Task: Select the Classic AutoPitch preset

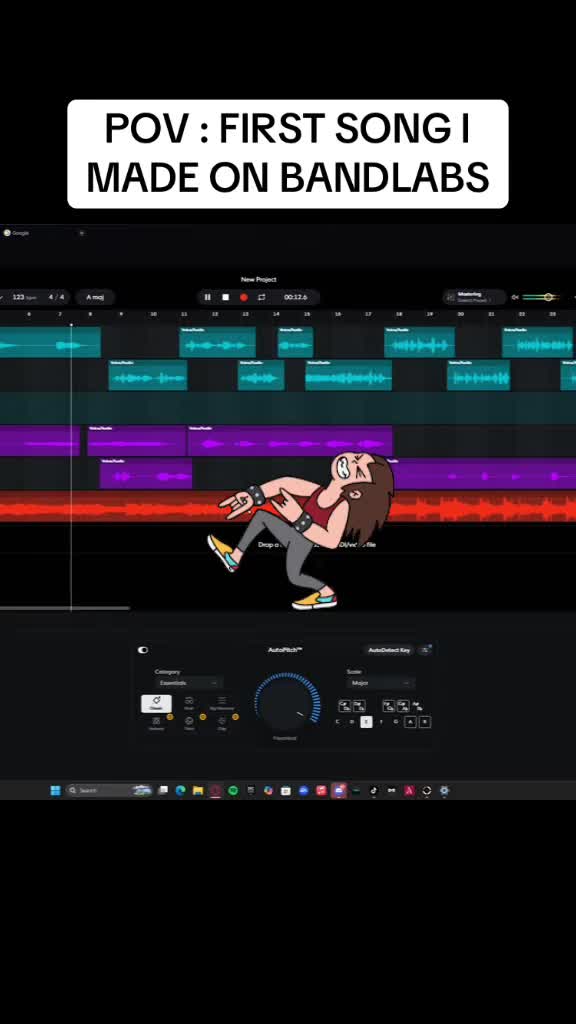Action: (157, 703)
